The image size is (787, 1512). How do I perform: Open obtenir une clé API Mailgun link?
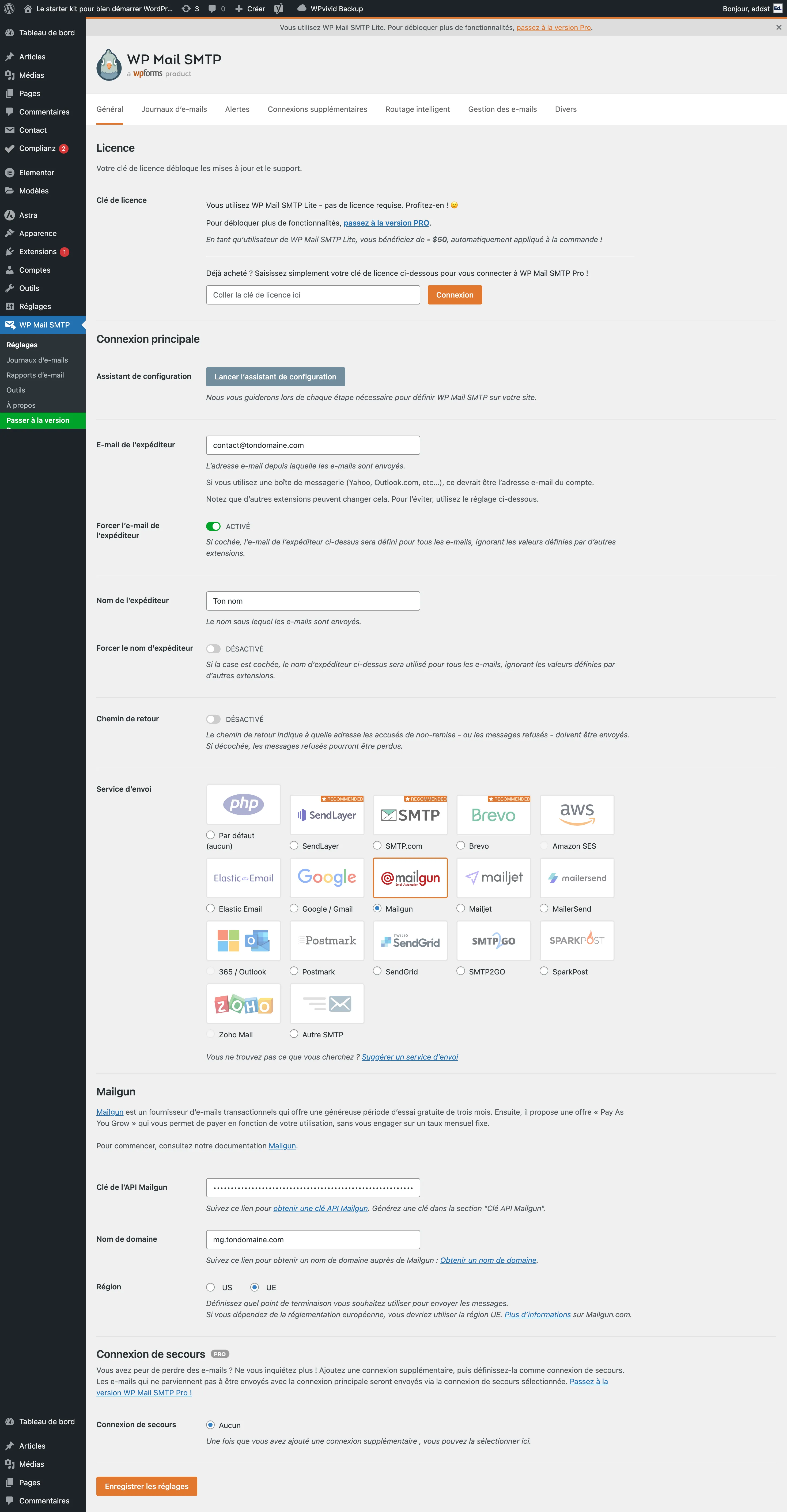coord(321,1208)
